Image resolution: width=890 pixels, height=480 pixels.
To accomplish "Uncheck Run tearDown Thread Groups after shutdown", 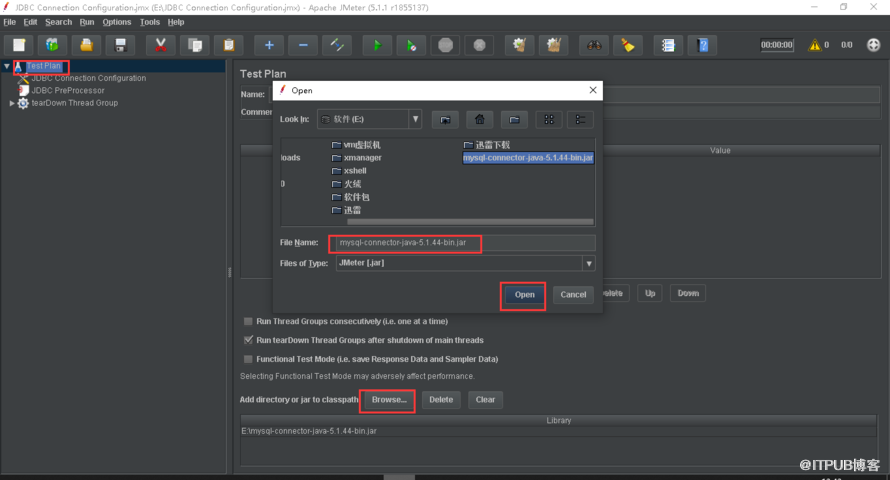I will tap(248, 340).
